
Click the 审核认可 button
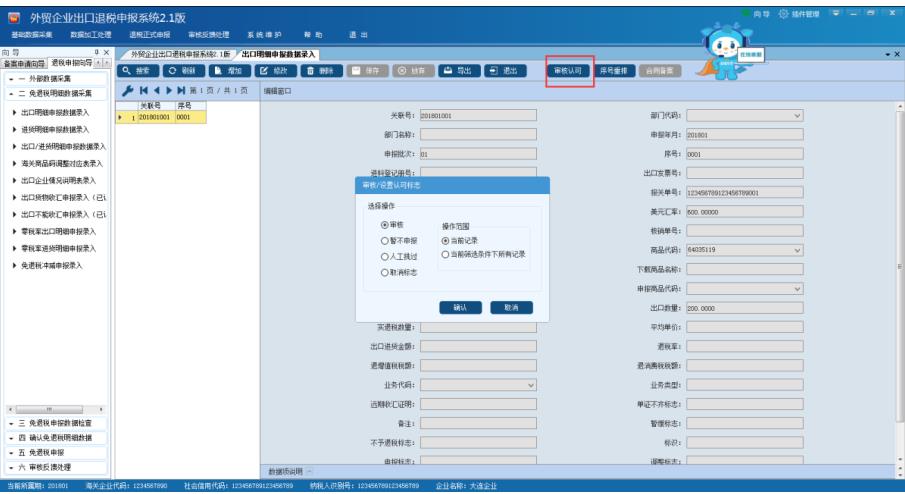point(568,71)
